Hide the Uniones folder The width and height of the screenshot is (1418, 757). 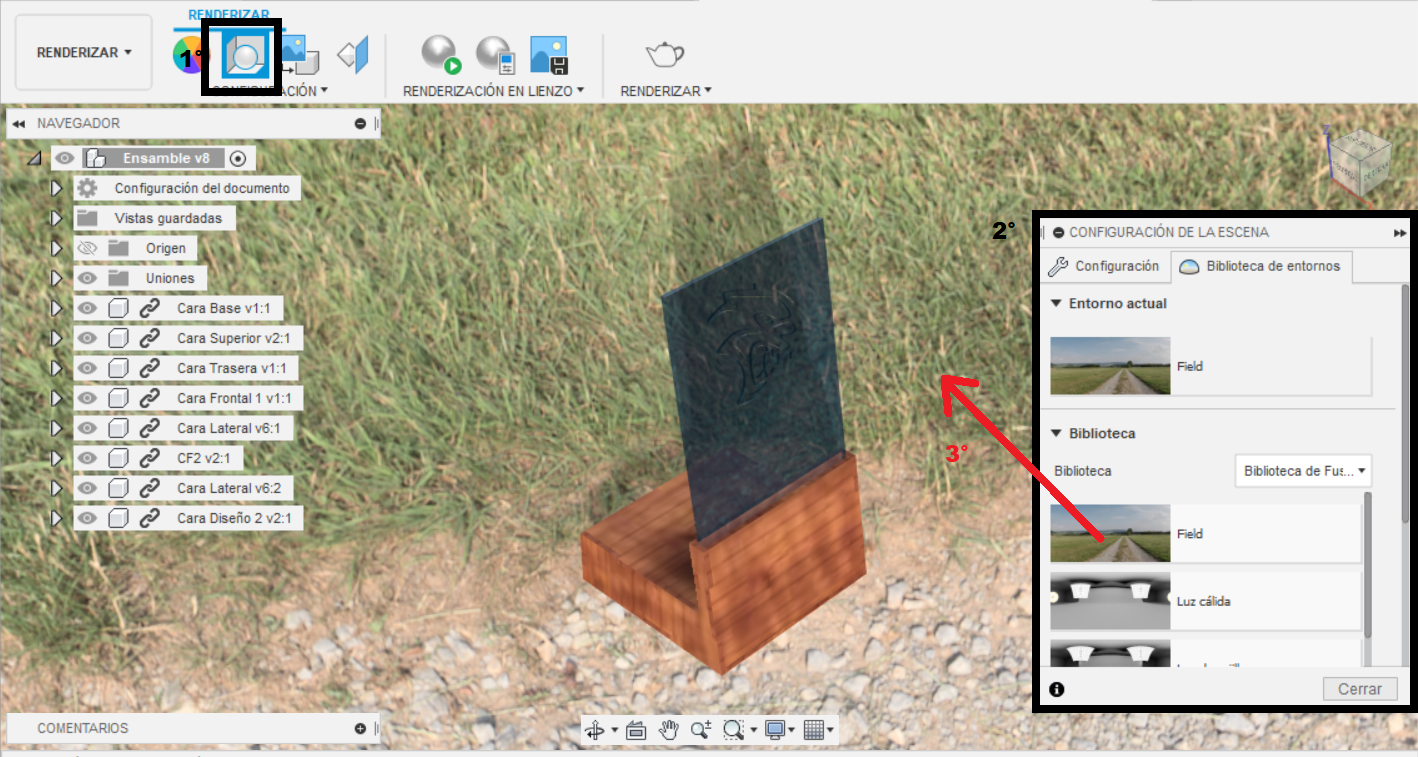point(87,278)
